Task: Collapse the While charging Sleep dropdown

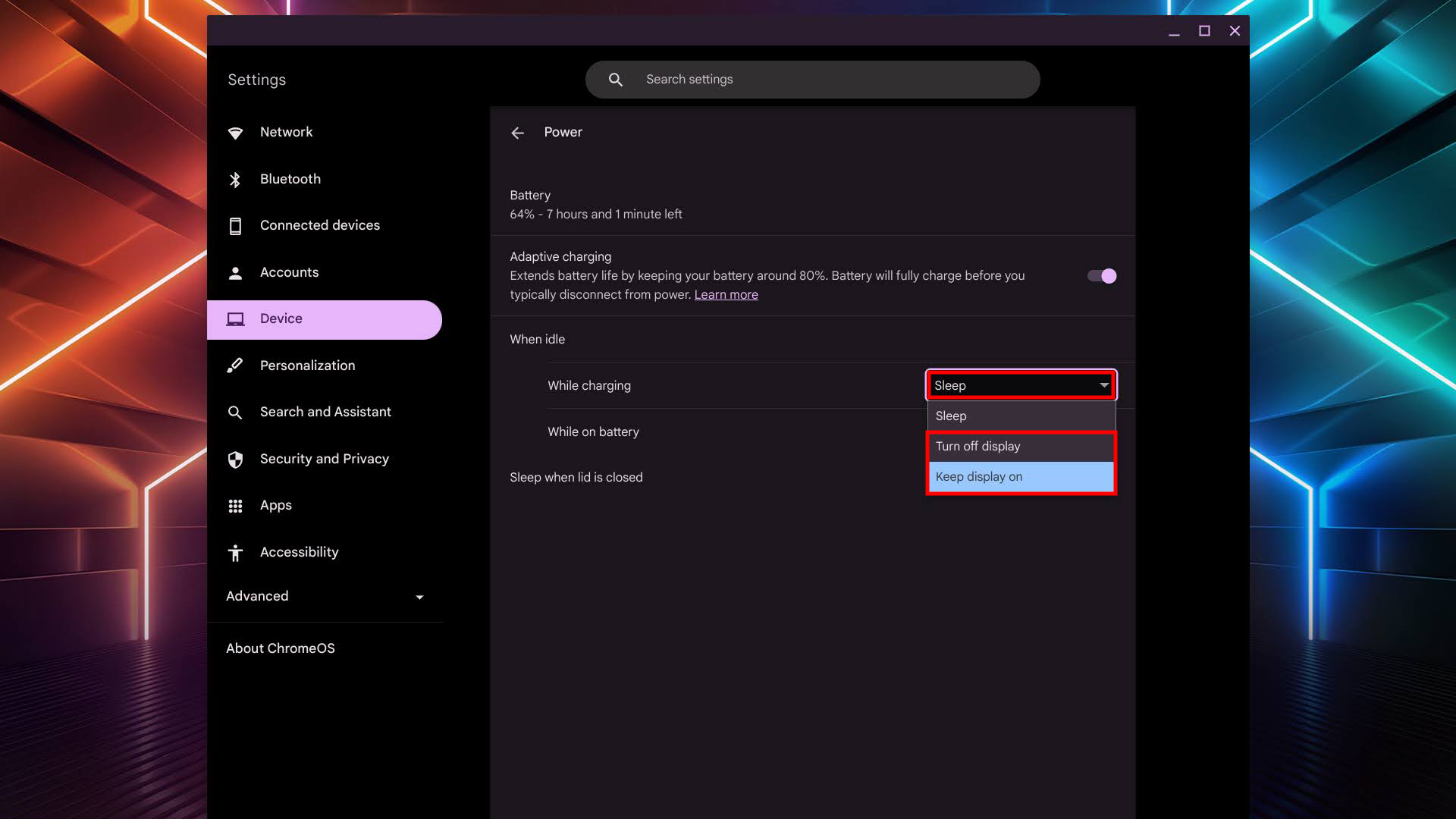Action: 1021,385
